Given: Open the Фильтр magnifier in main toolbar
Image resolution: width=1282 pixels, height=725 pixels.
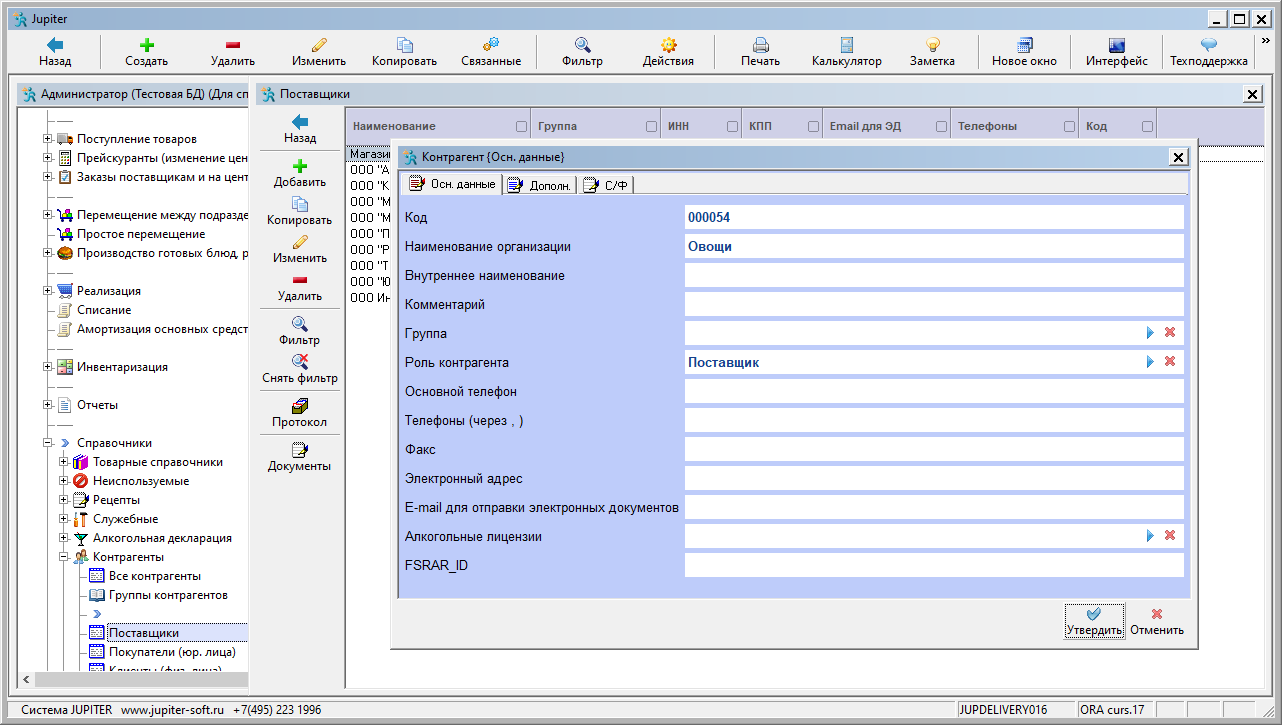Looking at the screenshot, I should pyautogui.click(x=582, y=45).
